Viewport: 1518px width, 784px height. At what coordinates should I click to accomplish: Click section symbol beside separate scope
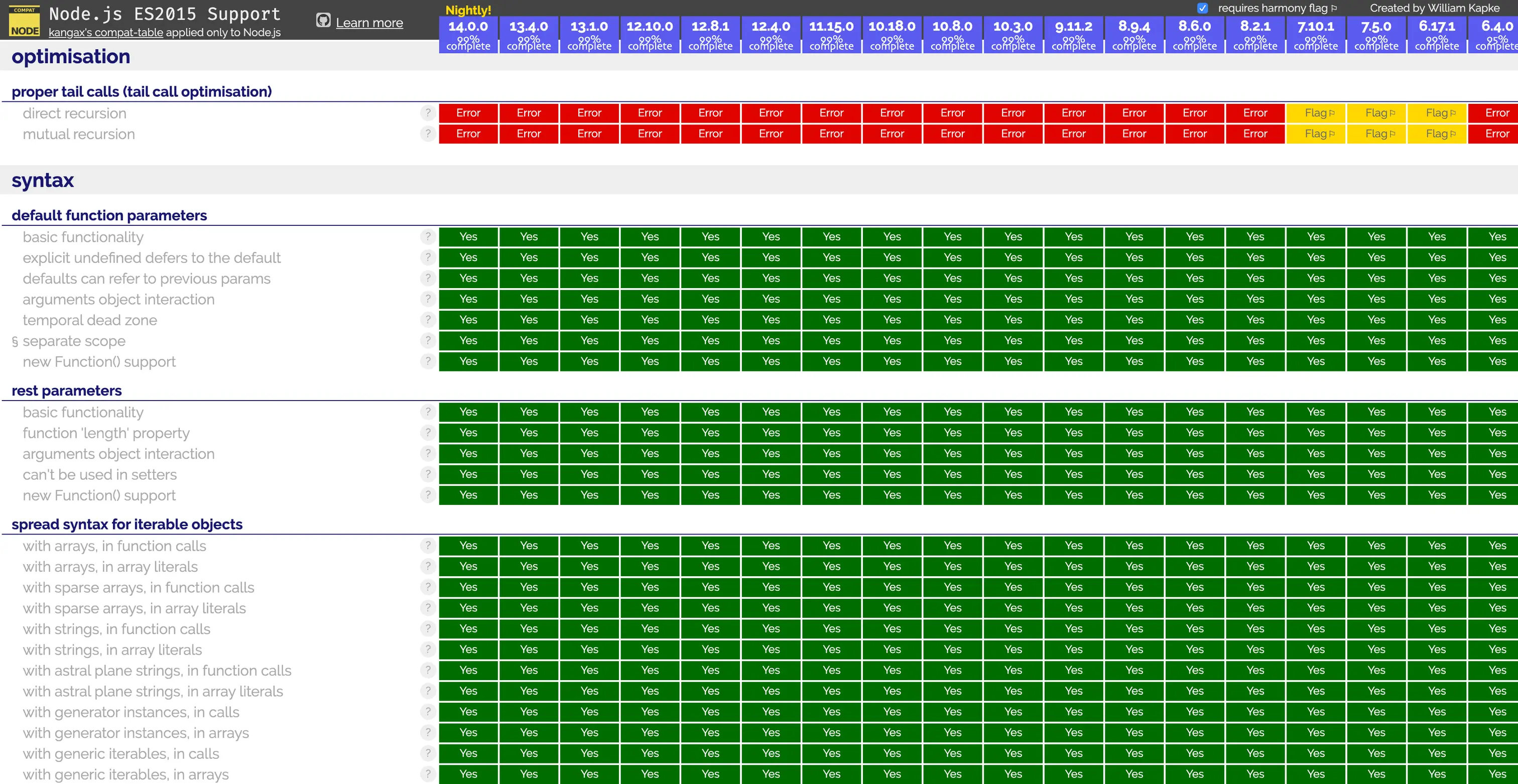(15, 341)
